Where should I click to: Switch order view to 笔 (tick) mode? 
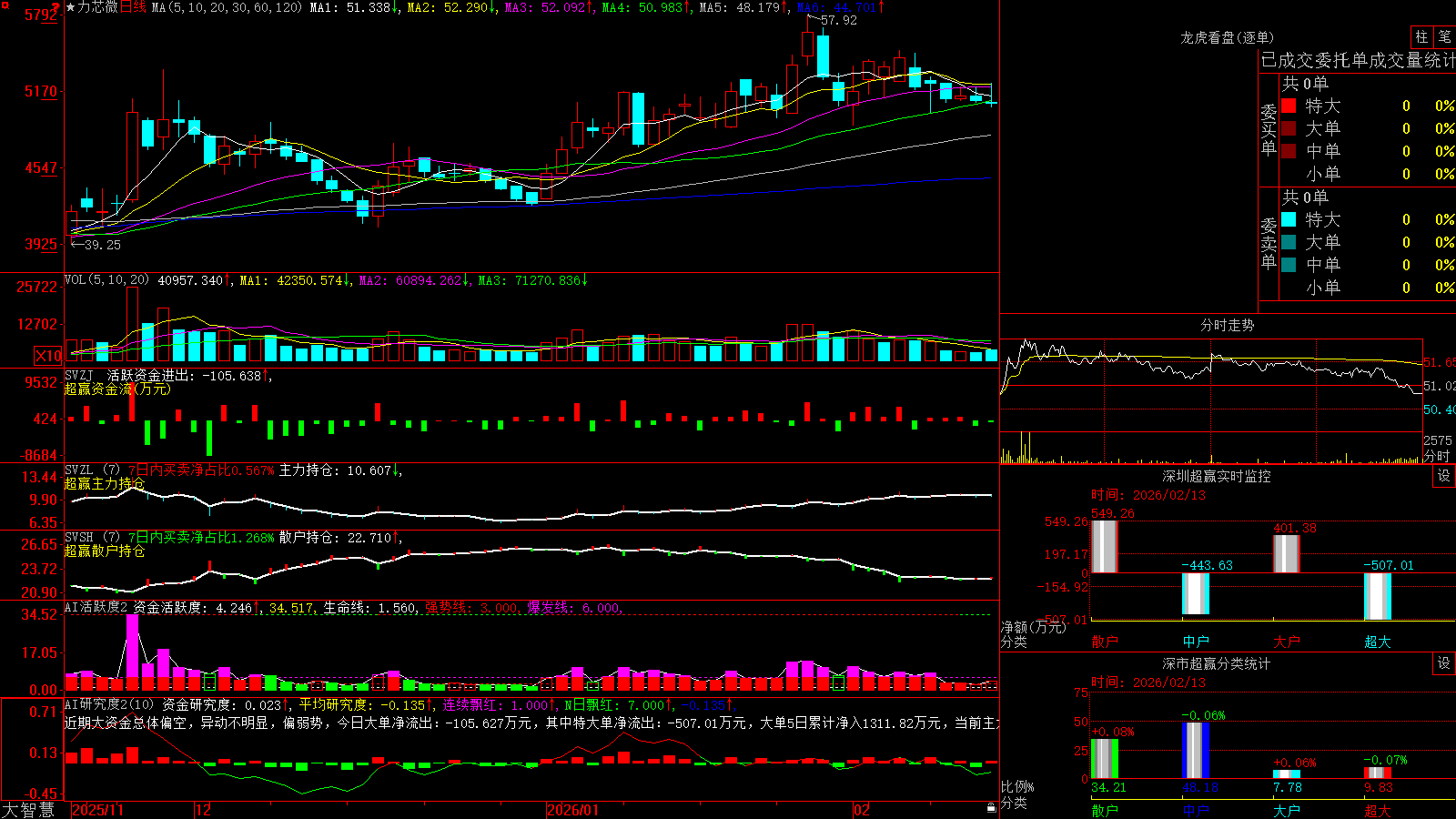point(1444,37)
